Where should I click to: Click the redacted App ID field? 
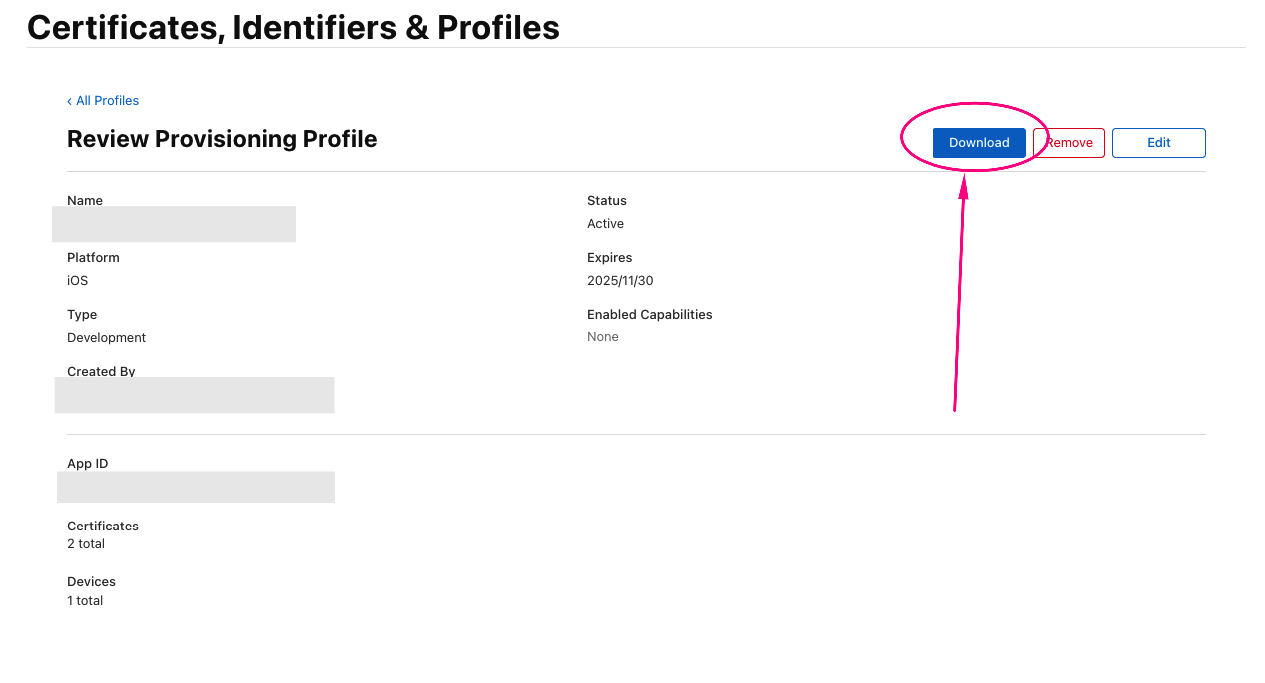(195, 487)
